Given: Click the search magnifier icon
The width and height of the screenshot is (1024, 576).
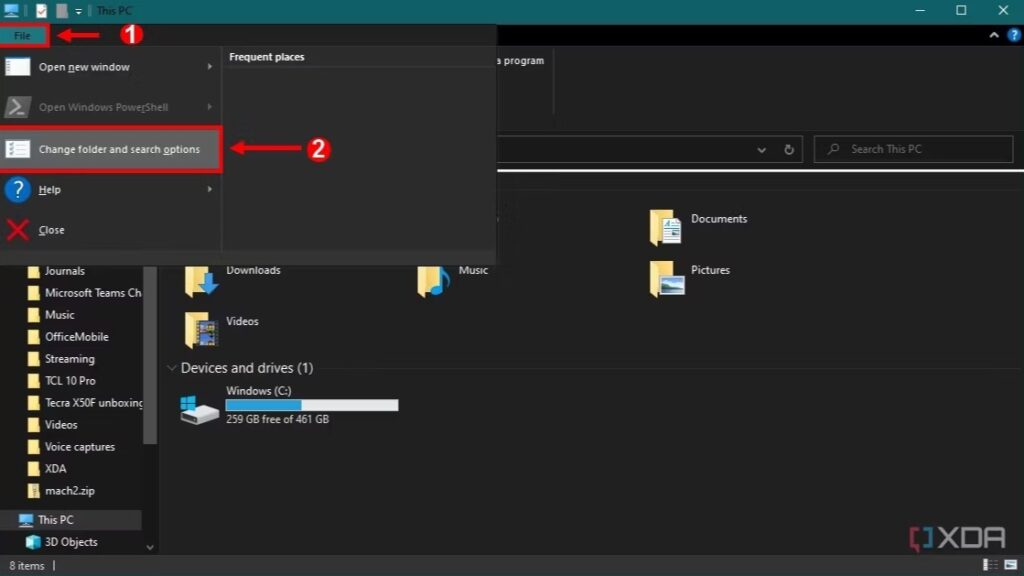Looking at the screenshot, I should [833, 150].
